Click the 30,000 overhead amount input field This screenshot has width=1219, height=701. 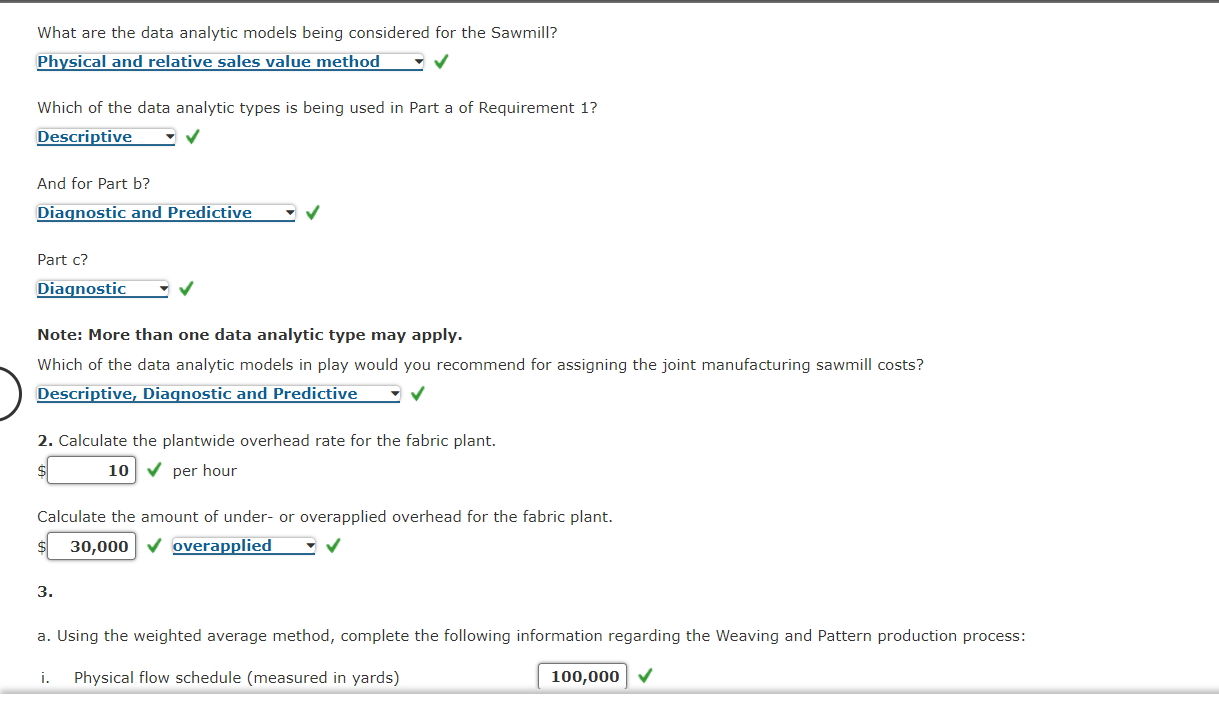91,546
